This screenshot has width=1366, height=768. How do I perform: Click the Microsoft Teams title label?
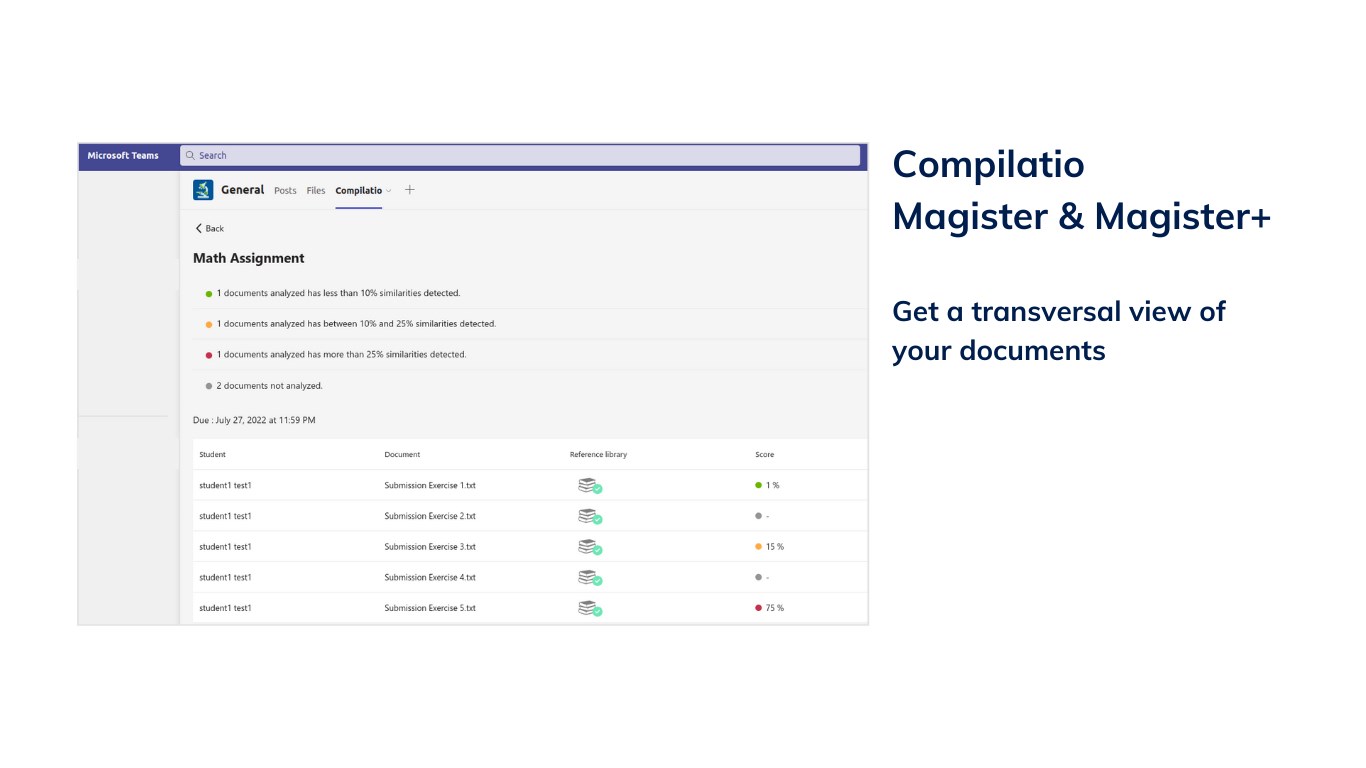(x=123, y=156)
